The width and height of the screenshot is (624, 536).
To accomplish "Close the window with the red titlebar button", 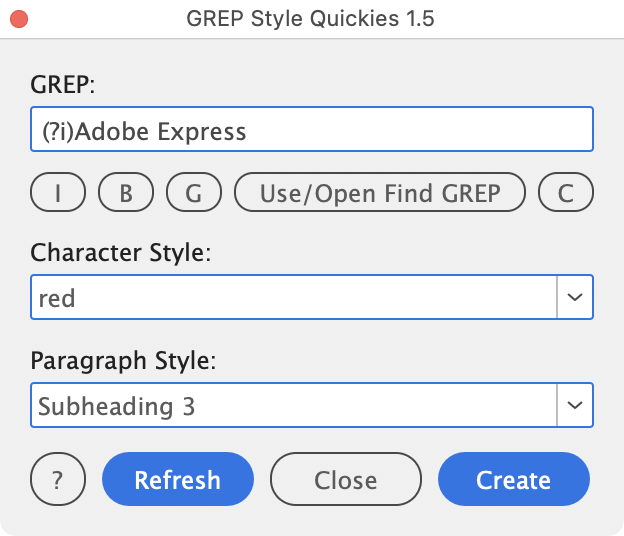I will 18,18.
